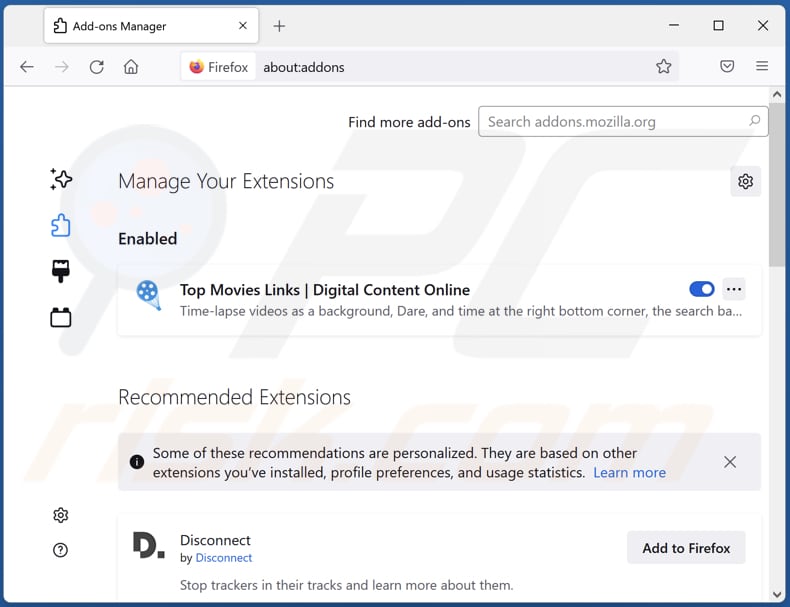Open Add-ons Support help icon
790x607 pixels.
click(60, 550)
